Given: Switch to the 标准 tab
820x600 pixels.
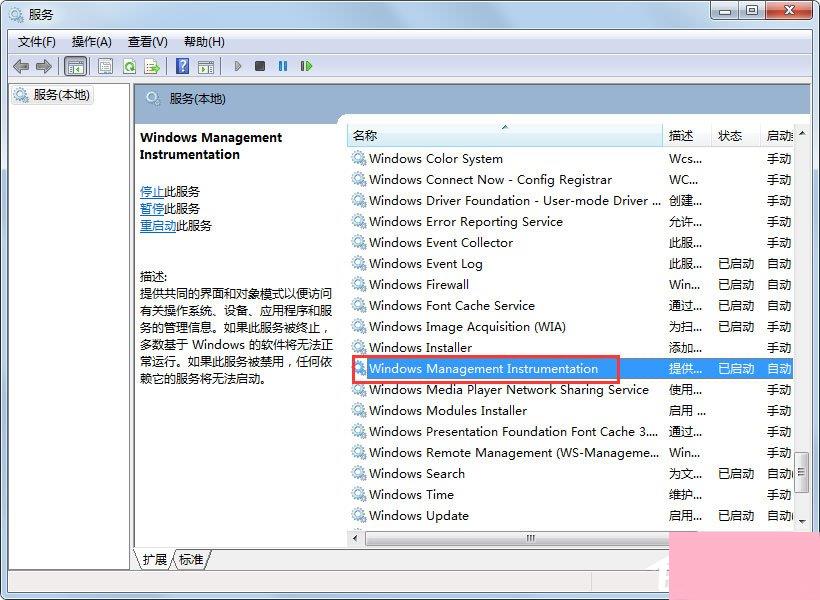Looking at the screenshot, I should click(191, 559).
